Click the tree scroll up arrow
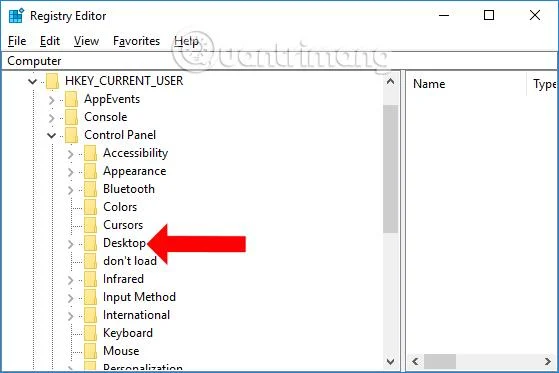Screen dimensions: 559x373 pos(390,82)
